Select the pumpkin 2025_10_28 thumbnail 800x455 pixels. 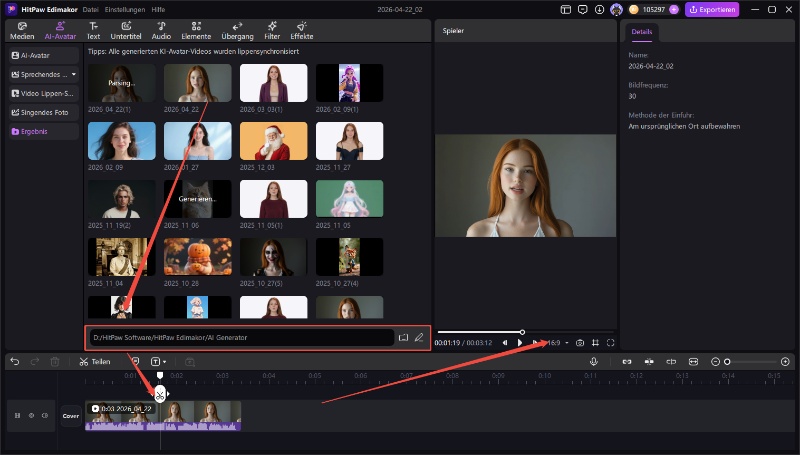point(197,257)
